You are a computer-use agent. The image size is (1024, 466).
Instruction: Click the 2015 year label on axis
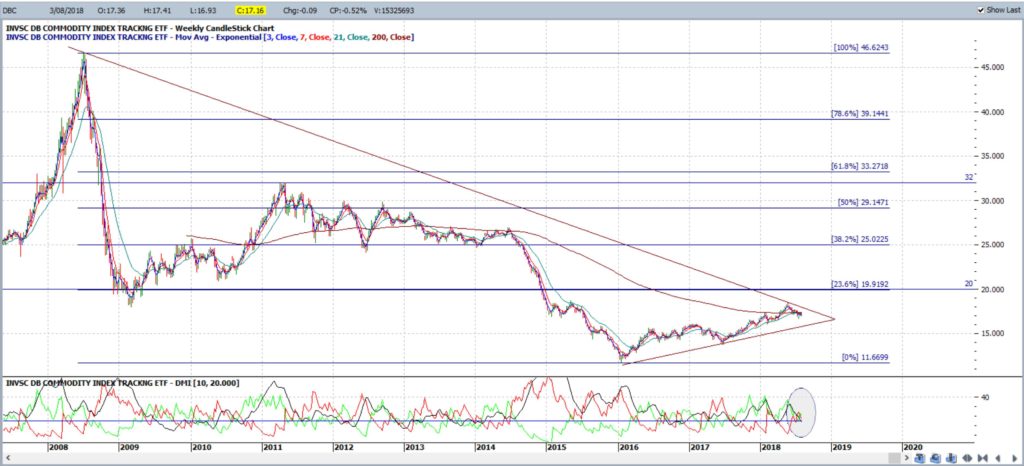pos(556,448)
